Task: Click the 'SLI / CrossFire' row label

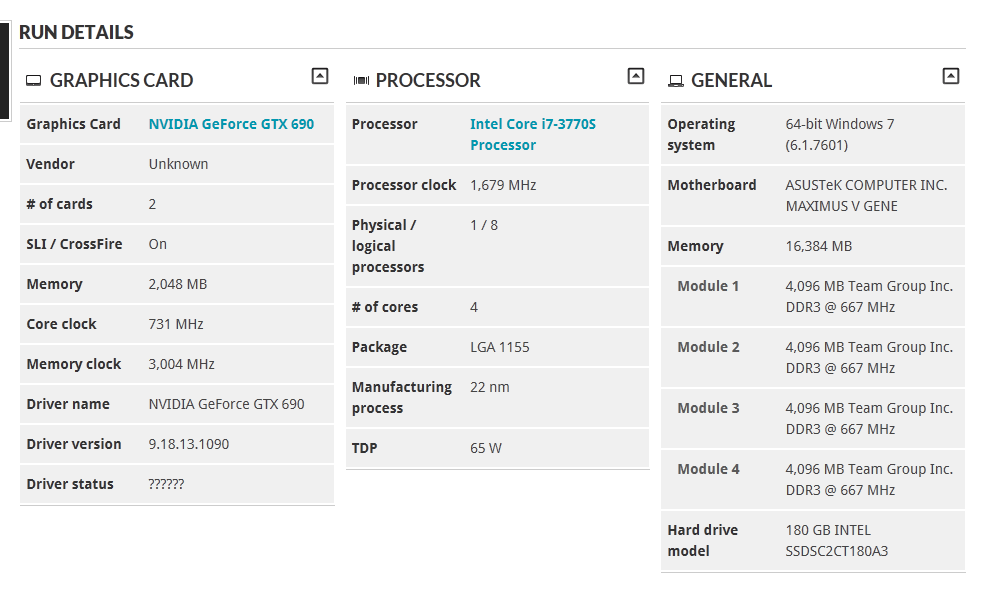Action: pos(74,245)
